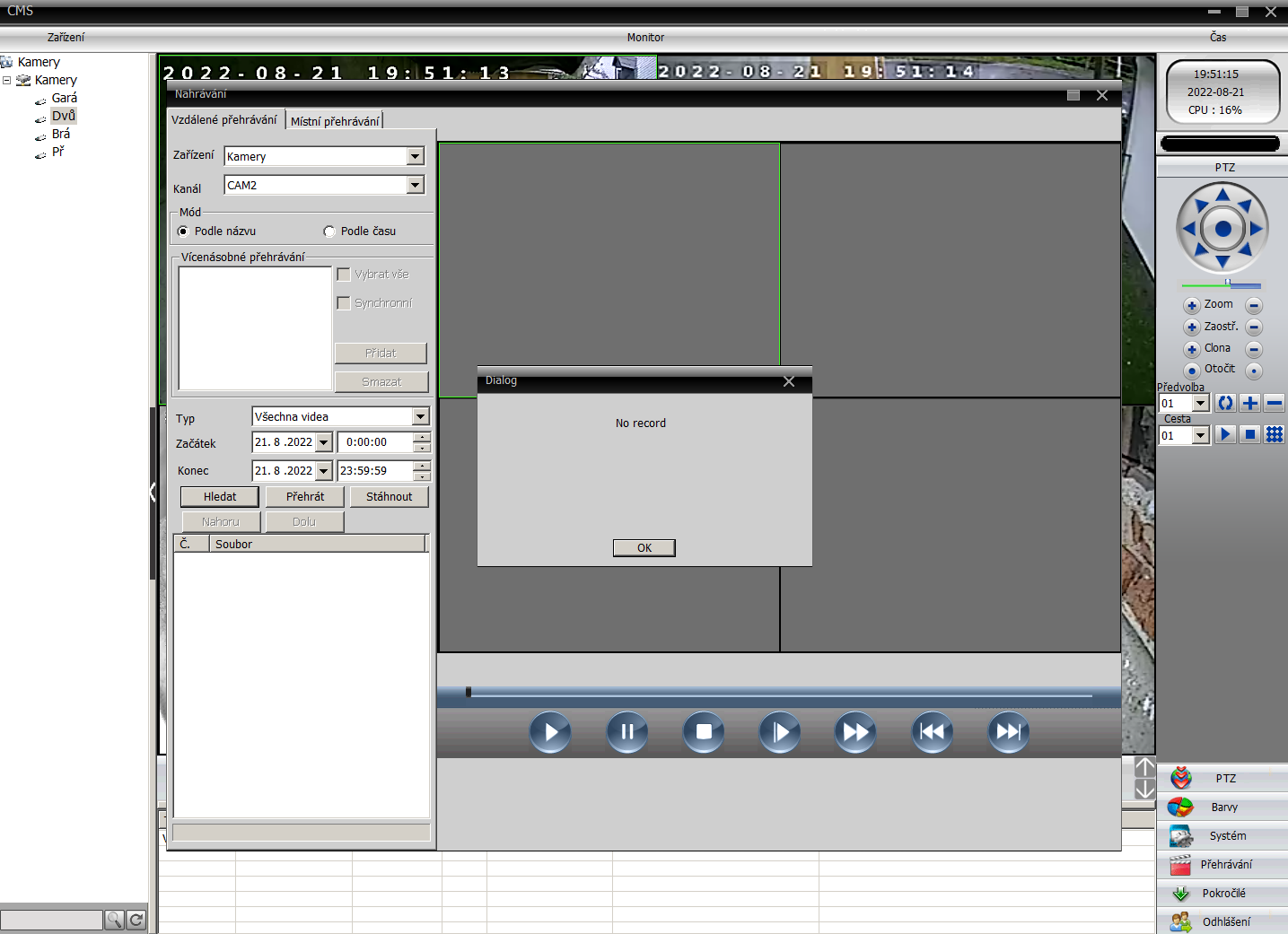Stop the Cesta tour with the square icon
Screen dimensions: 1288x934
(1249, 435)
